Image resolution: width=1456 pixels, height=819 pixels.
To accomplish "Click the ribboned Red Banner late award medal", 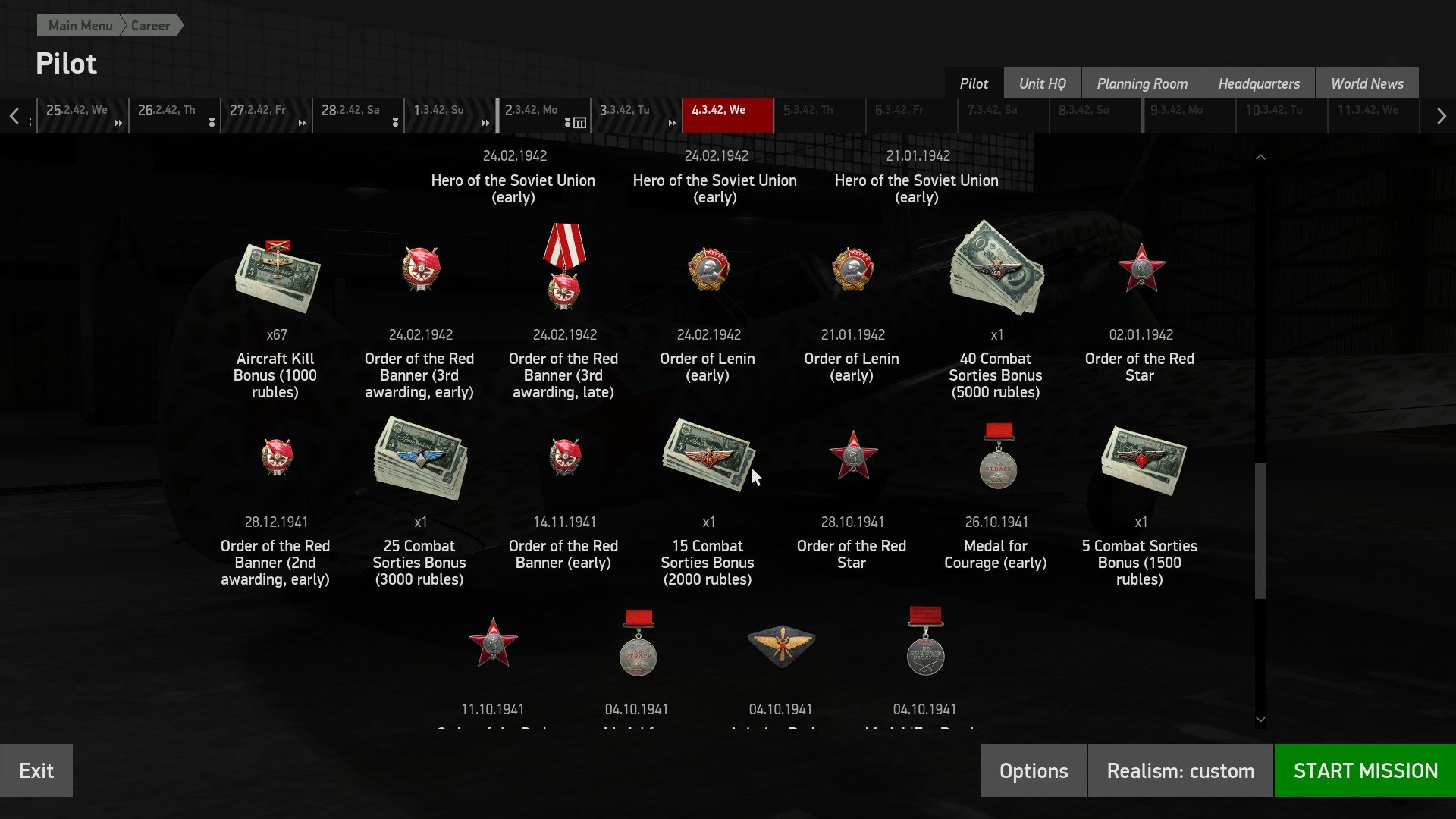I will (x=564, y=267).
